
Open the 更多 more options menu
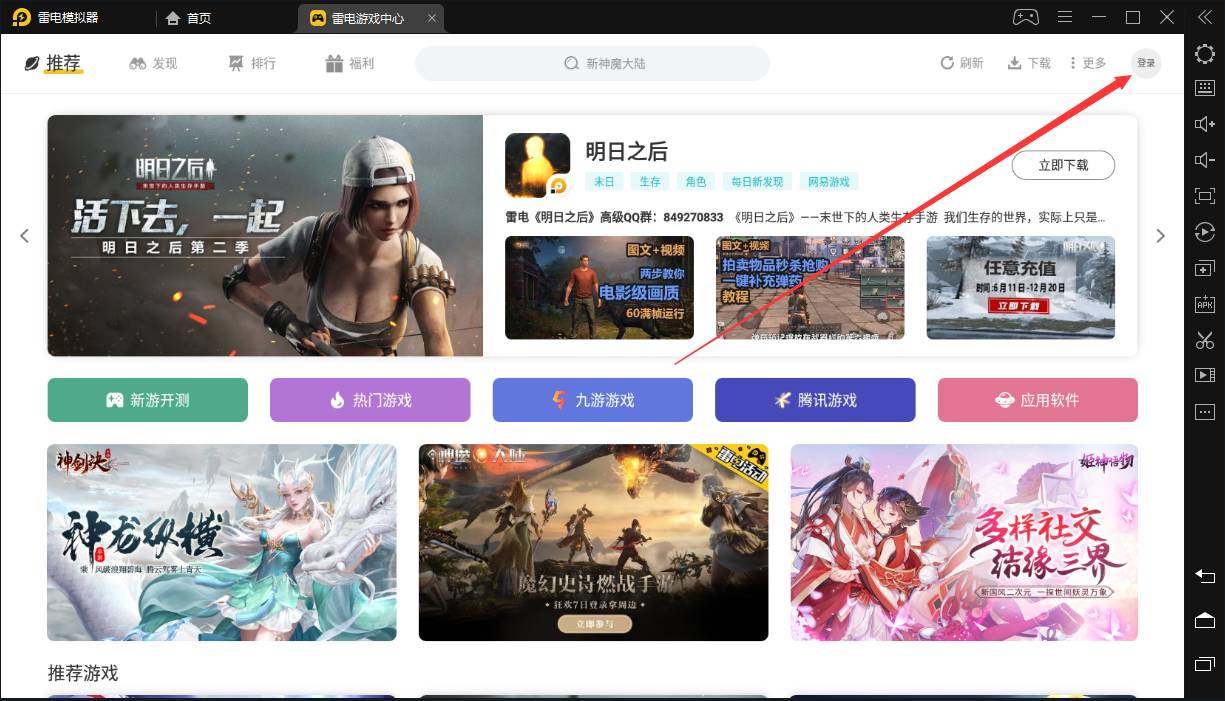pos(1088,63)
